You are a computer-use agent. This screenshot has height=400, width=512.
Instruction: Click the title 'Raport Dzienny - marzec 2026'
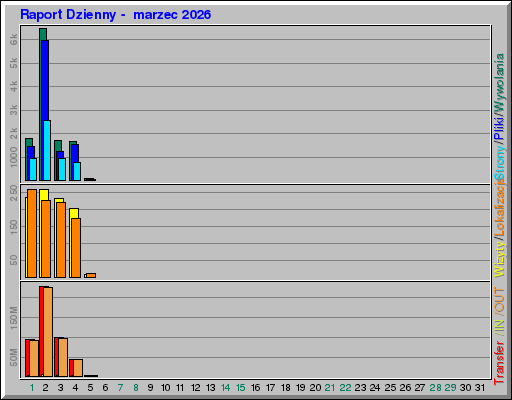[115, 15]
